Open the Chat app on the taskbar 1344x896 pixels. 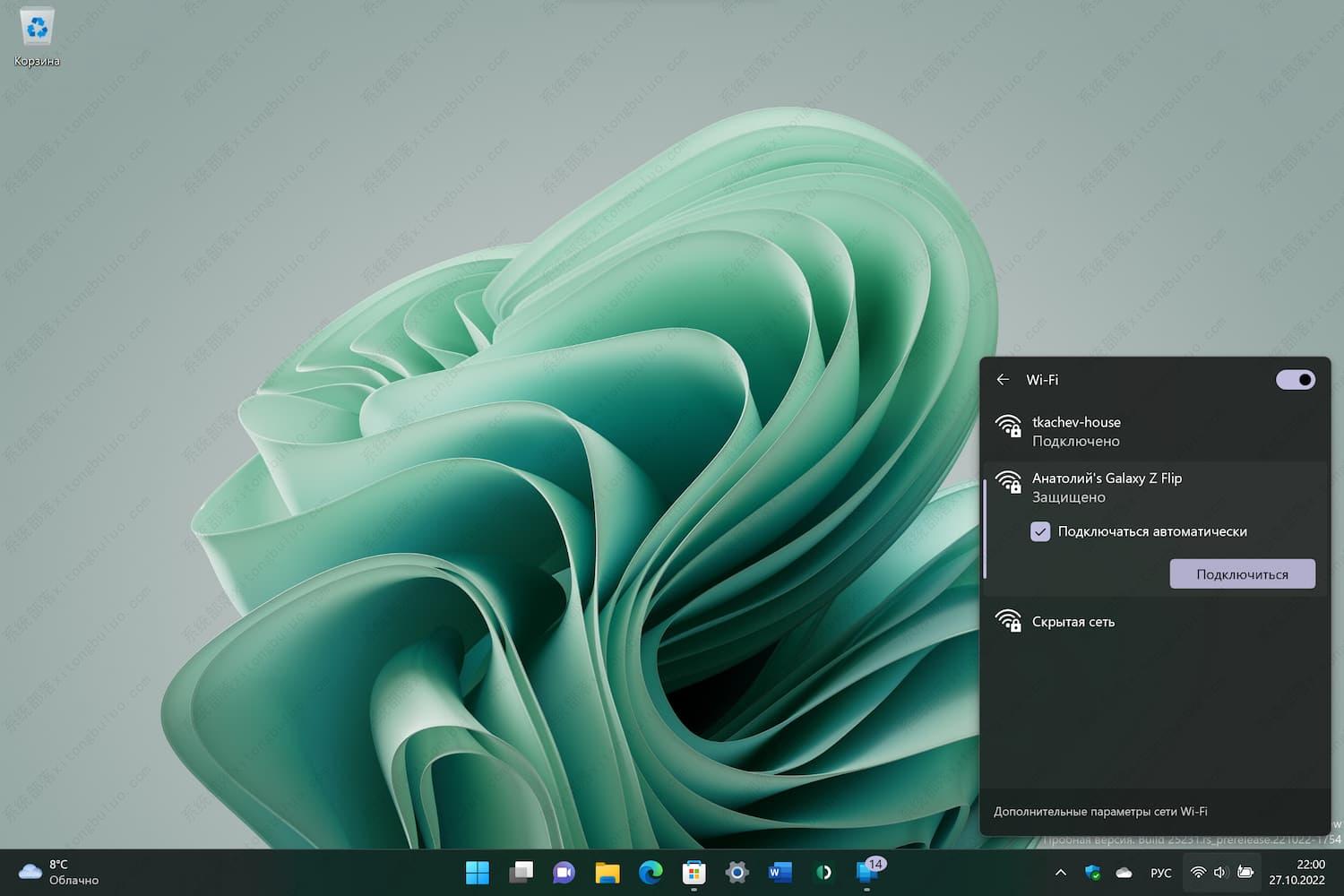[563, 872]
